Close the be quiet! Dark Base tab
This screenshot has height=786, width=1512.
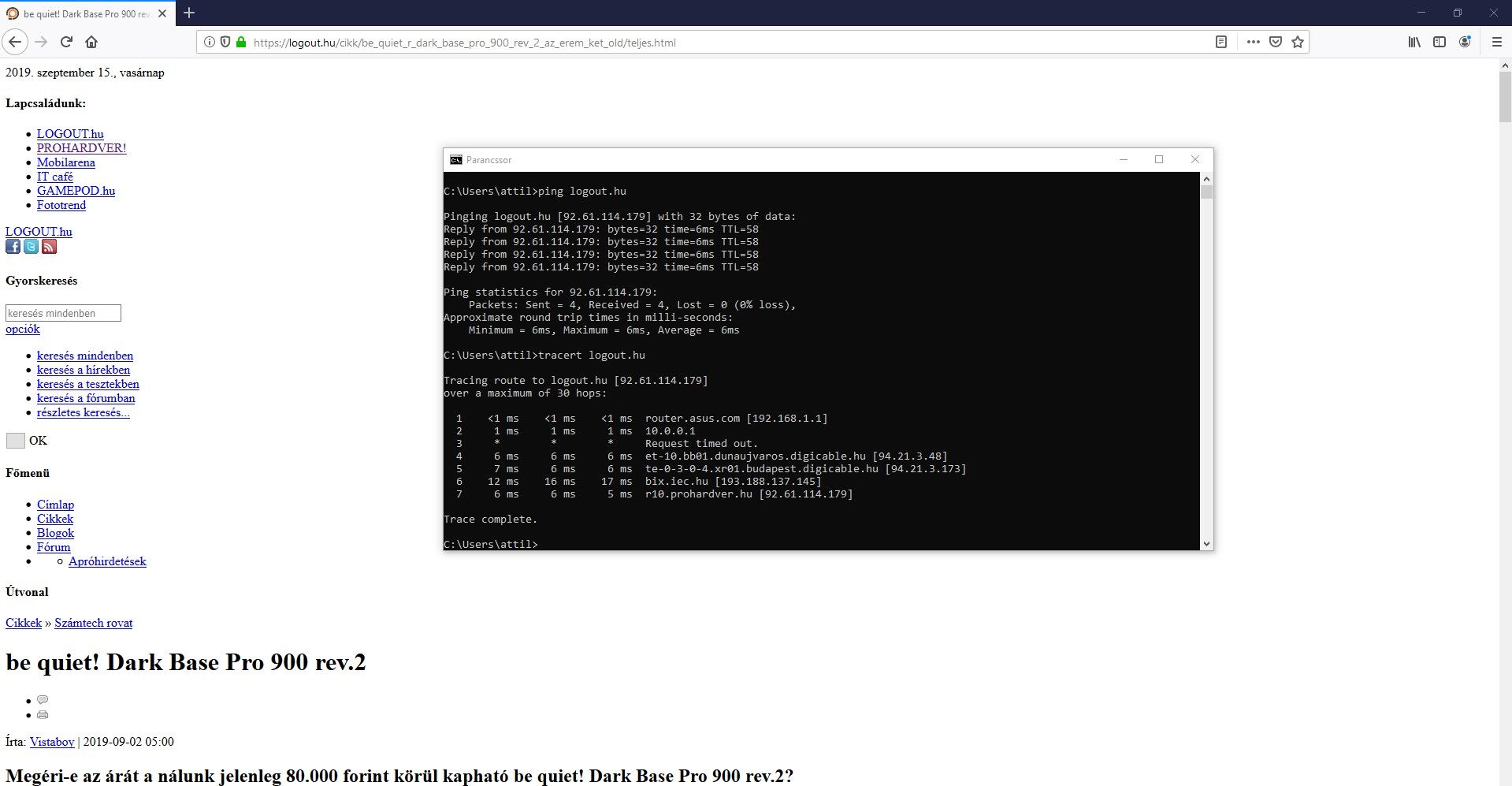(163, 13)
